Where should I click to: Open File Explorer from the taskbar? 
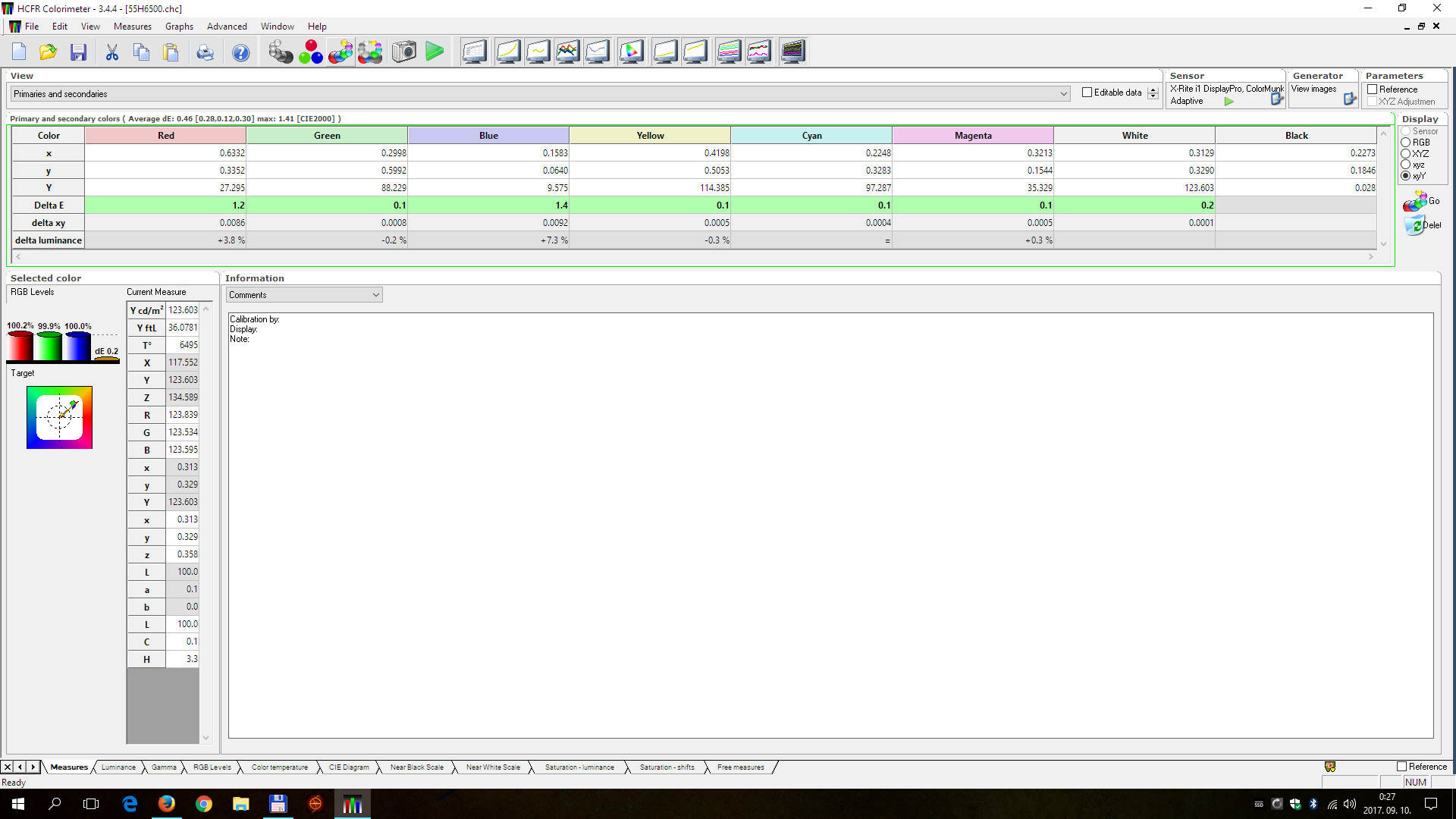click(241, 804)
